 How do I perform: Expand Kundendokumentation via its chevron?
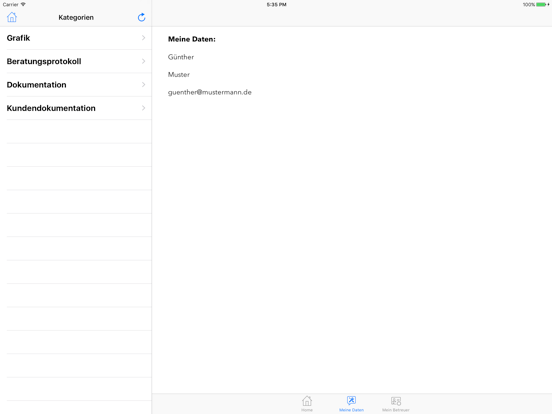(x=143, y=108)
